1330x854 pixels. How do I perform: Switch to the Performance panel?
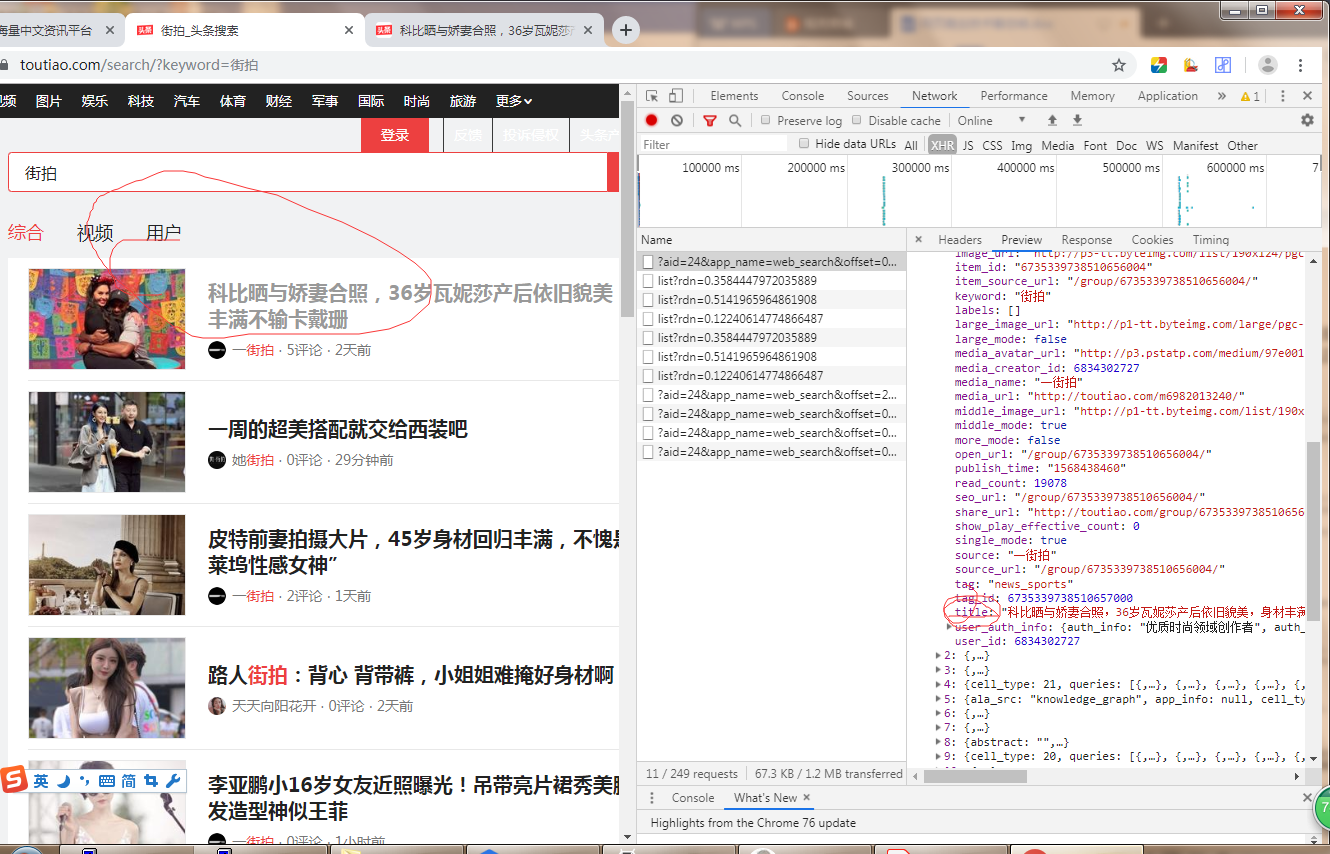pos(1014,95)
